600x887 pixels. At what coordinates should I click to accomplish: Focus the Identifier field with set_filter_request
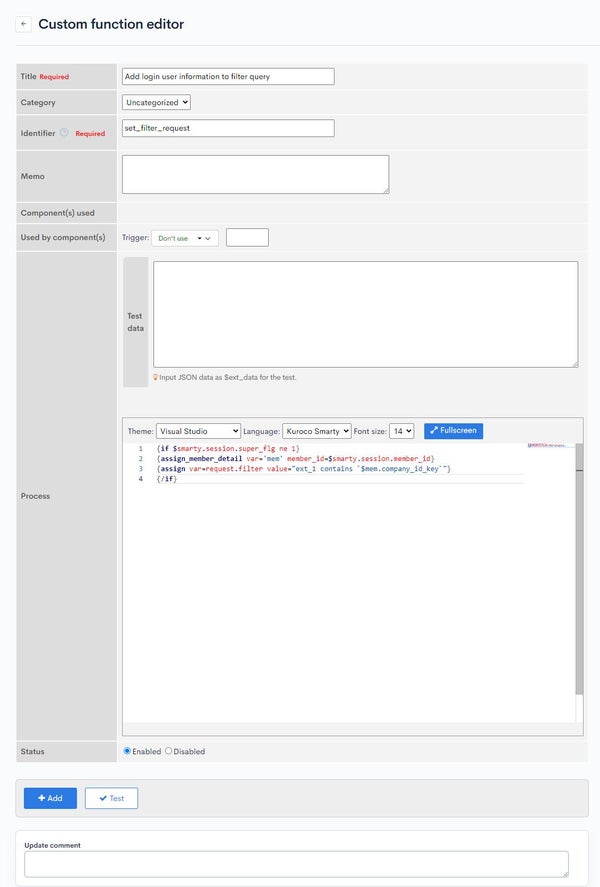[228, 128]
